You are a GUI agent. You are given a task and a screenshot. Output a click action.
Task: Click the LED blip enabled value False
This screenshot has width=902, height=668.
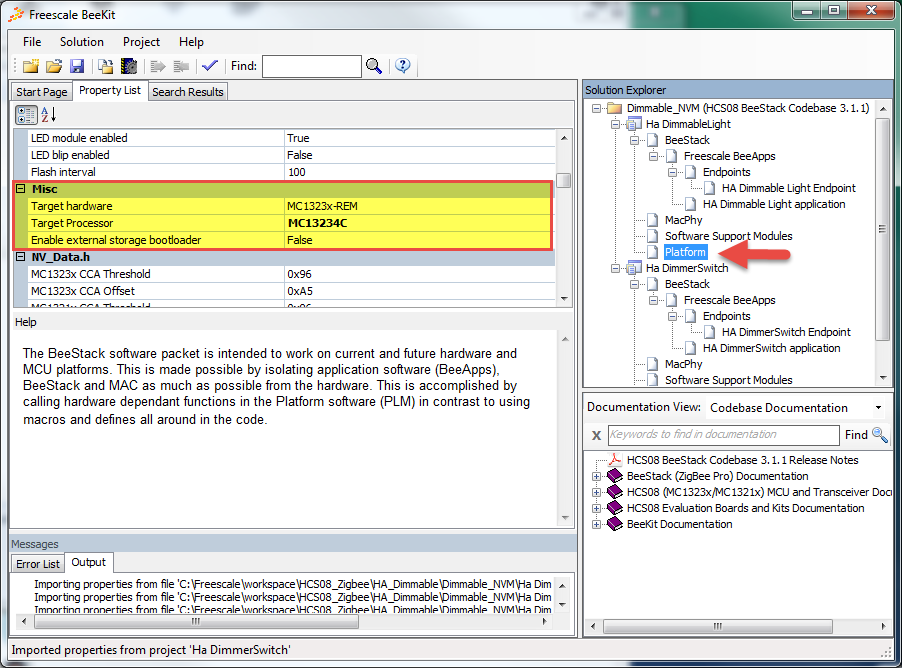click(x=300, y=155)
